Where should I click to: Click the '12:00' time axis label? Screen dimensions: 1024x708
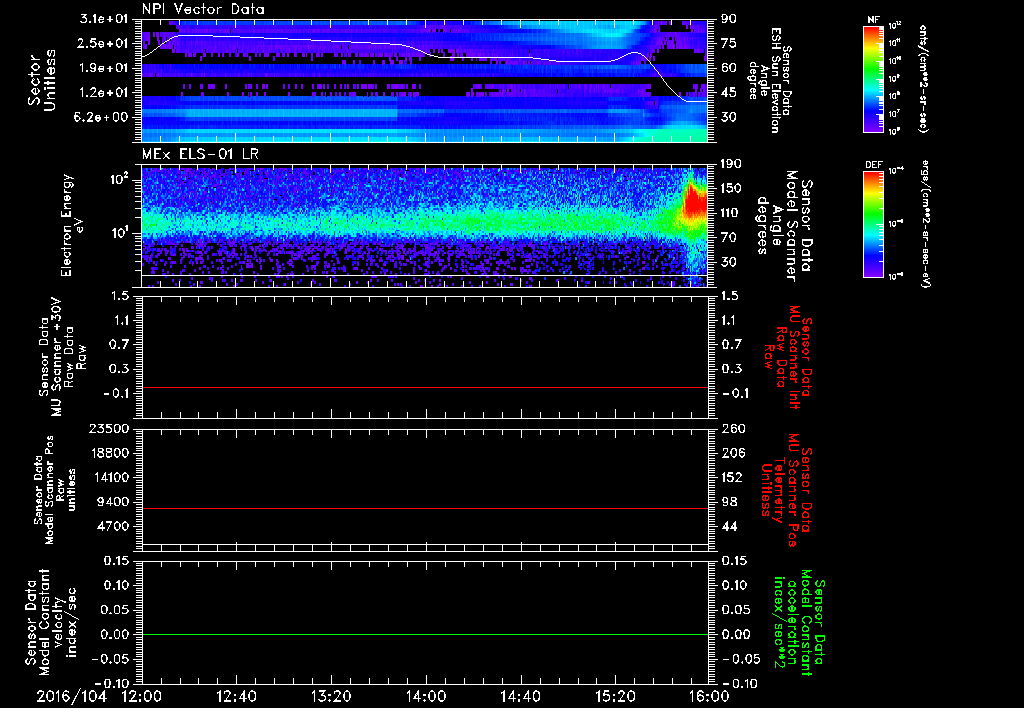click(x=141, y=696)
